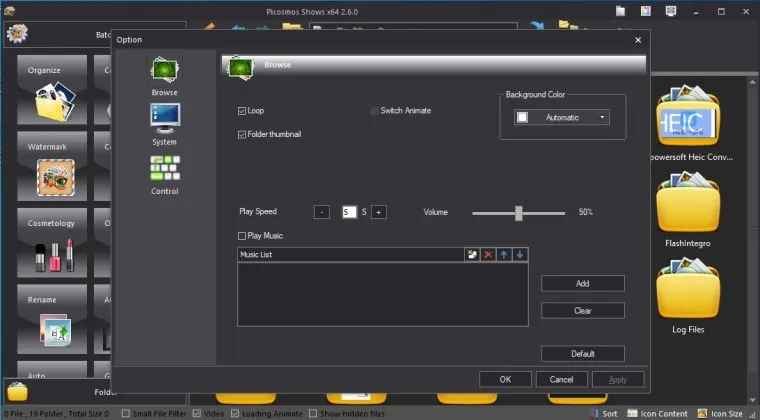
Task: Open the Control options category
Action: click(x=164, y=175)
